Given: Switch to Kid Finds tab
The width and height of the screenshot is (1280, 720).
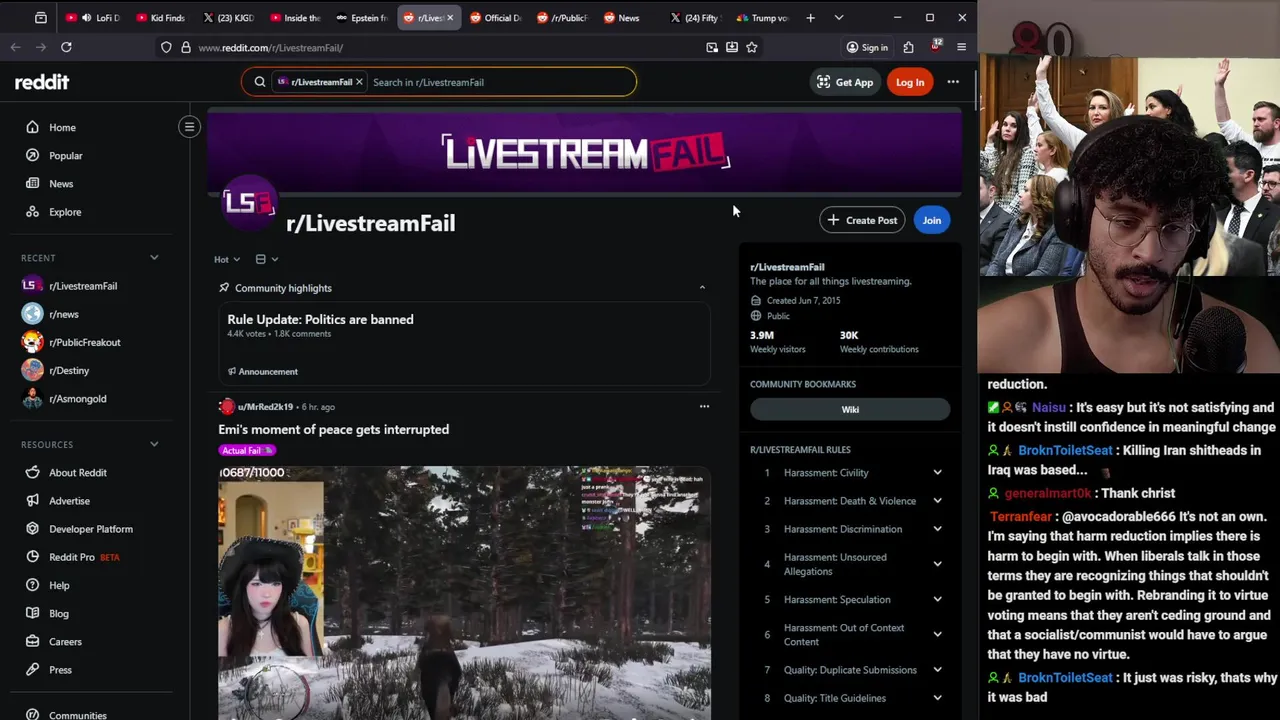Looking at the screenshot, I should (x=161, y=17).
